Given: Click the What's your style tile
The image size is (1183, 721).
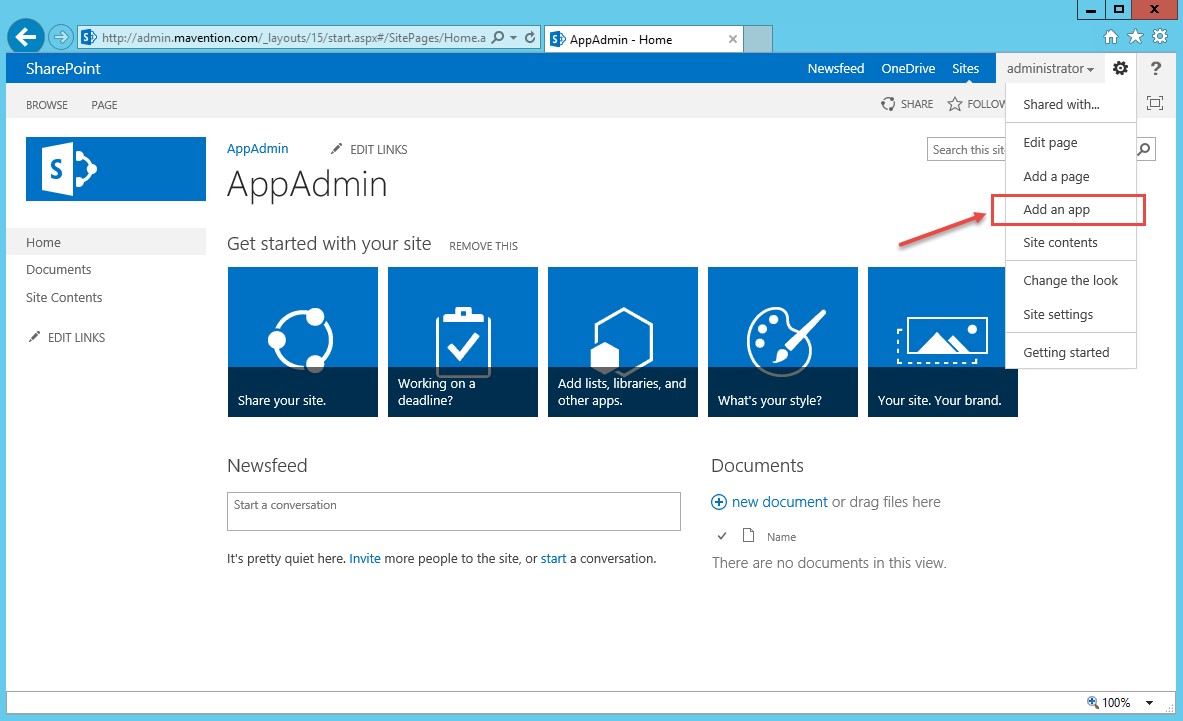Looking at the screenshot, I should 782,342.
